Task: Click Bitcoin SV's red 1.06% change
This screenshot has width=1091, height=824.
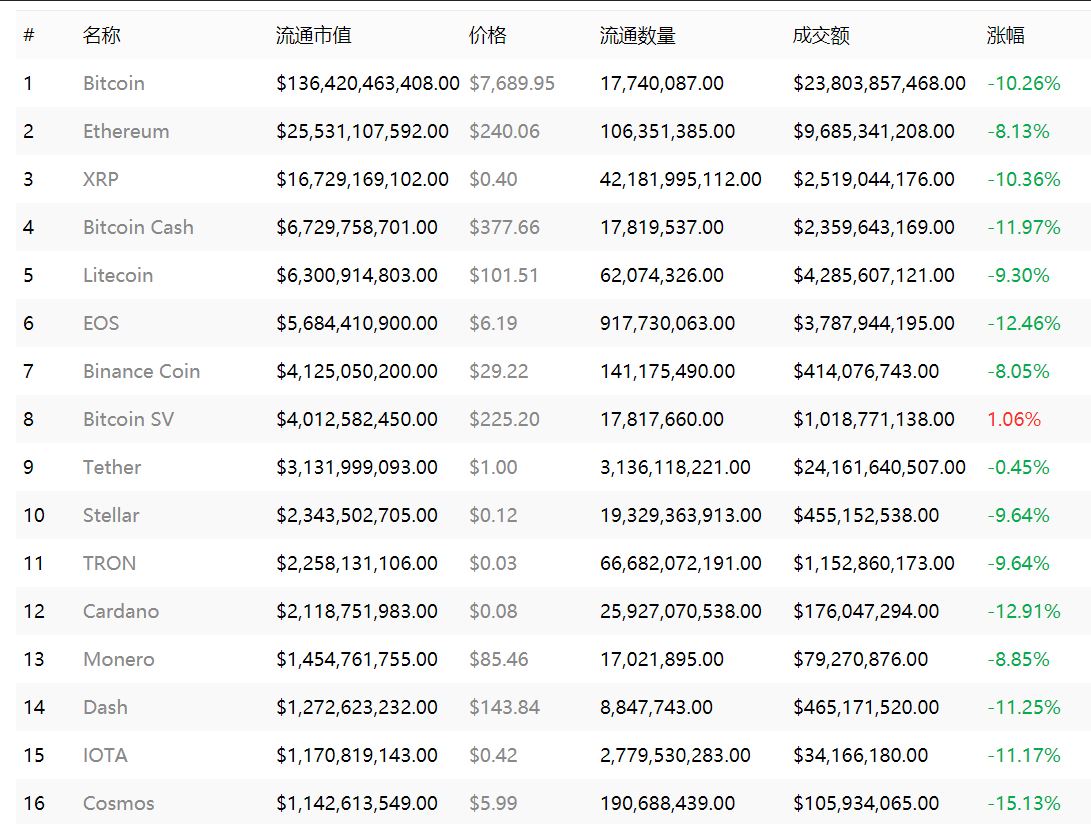Action: [x=1014, y=420]
